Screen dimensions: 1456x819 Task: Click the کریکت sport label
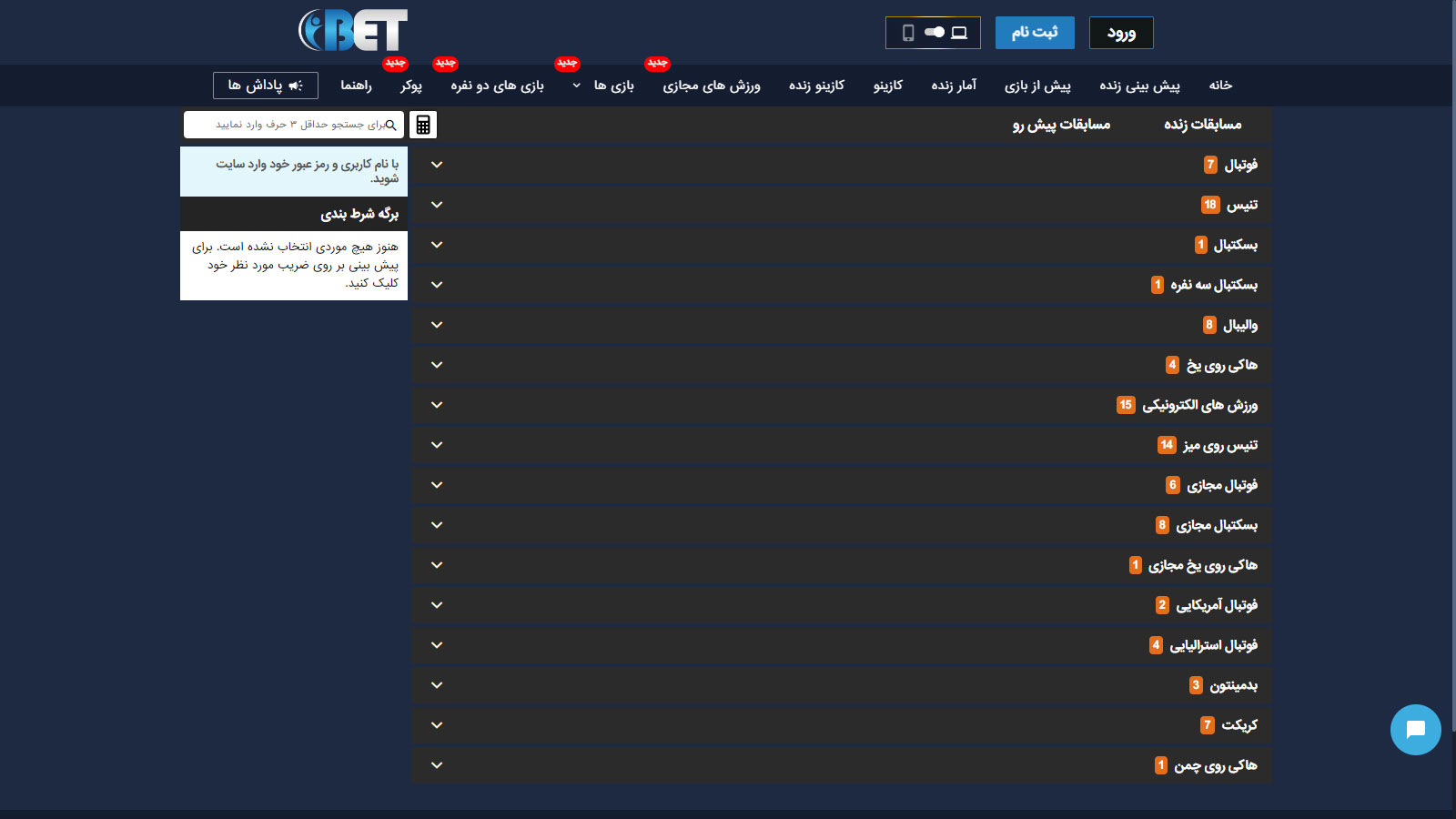[x=1239, y=725]
